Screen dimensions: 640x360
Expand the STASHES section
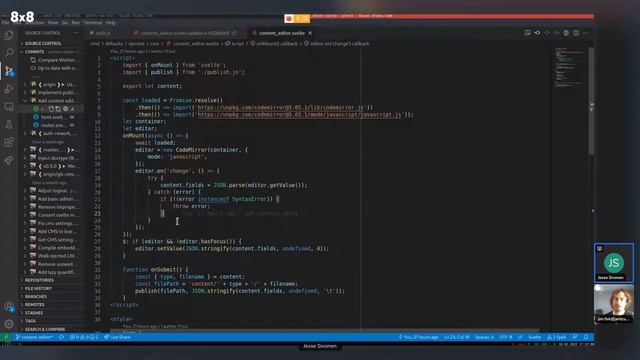[51, 313]
